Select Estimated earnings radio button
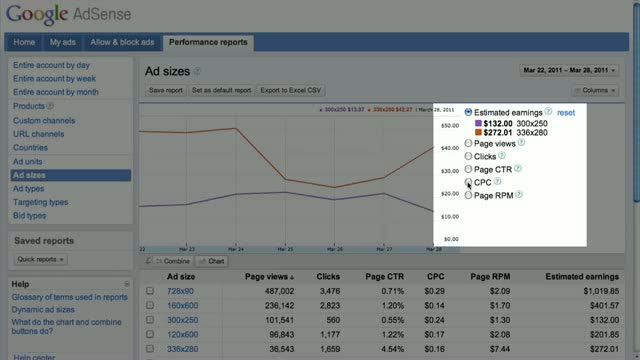This screenshot has width=640, height=360. 468,112
